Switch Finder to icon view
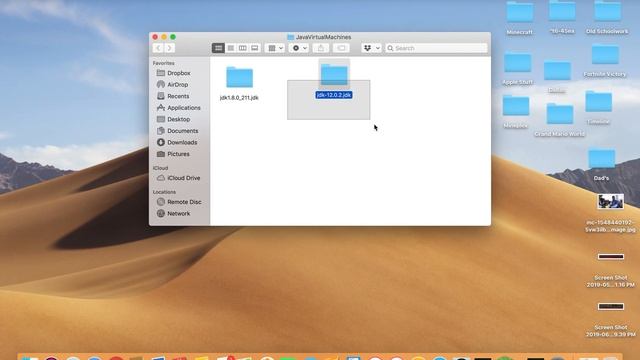The image size is (640, 360). [x=218, y=48]
